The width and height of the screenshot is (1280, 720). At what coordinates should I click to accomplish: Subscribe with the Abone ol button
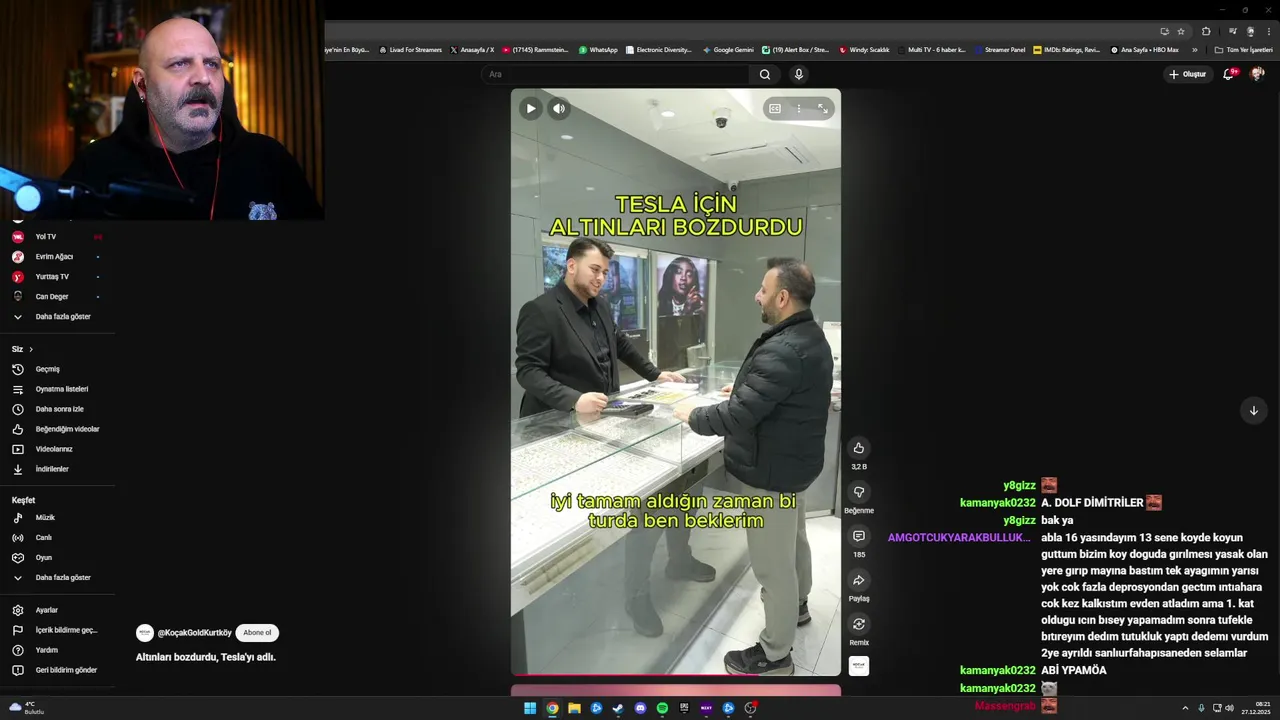pos(257,633)
